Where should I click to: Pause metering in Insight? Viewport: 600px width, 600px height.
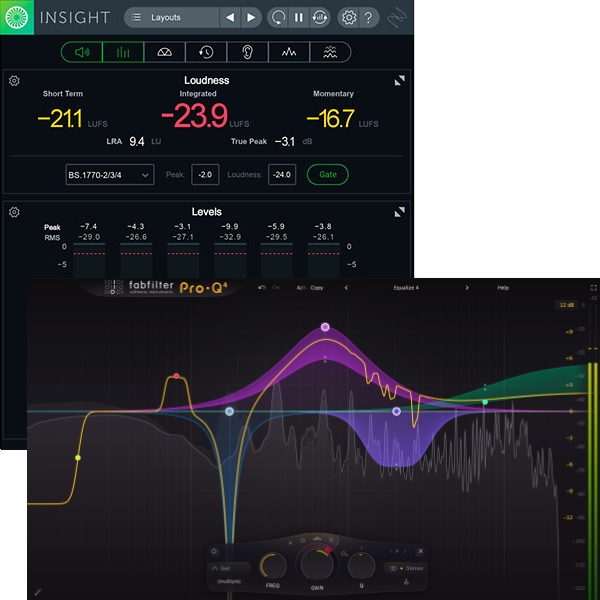click(x=298, y=17)
